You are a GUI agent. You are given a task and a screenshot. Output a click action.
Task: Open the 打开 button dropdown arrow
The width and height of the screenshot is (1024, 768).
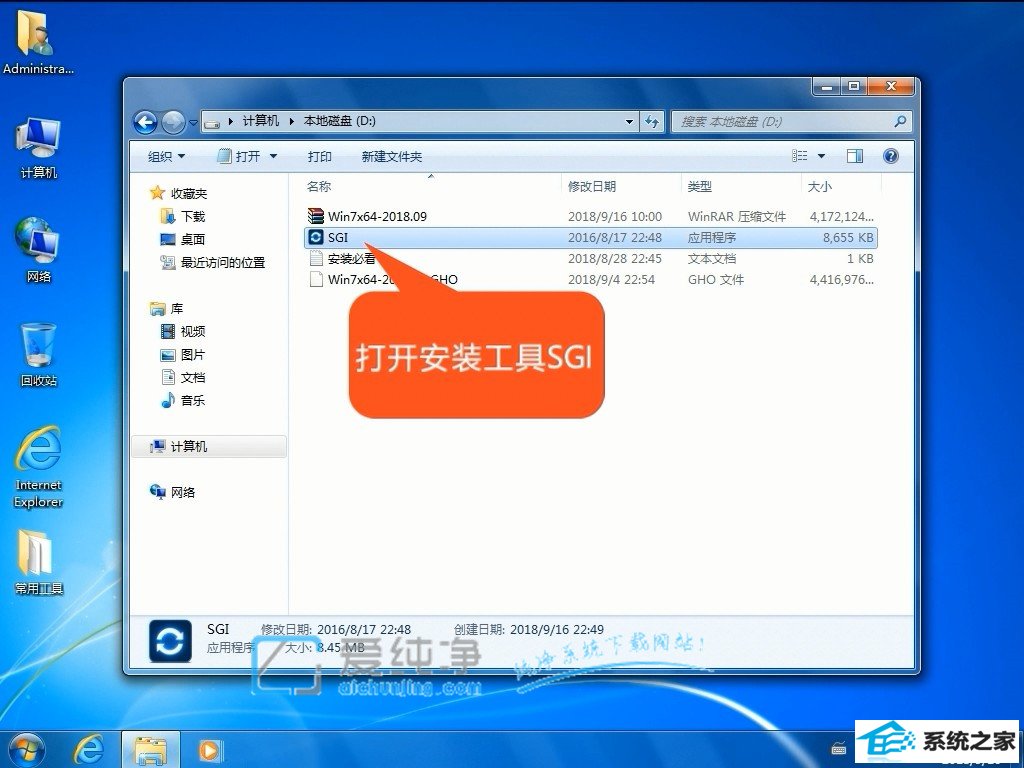(x=273, y=156)
